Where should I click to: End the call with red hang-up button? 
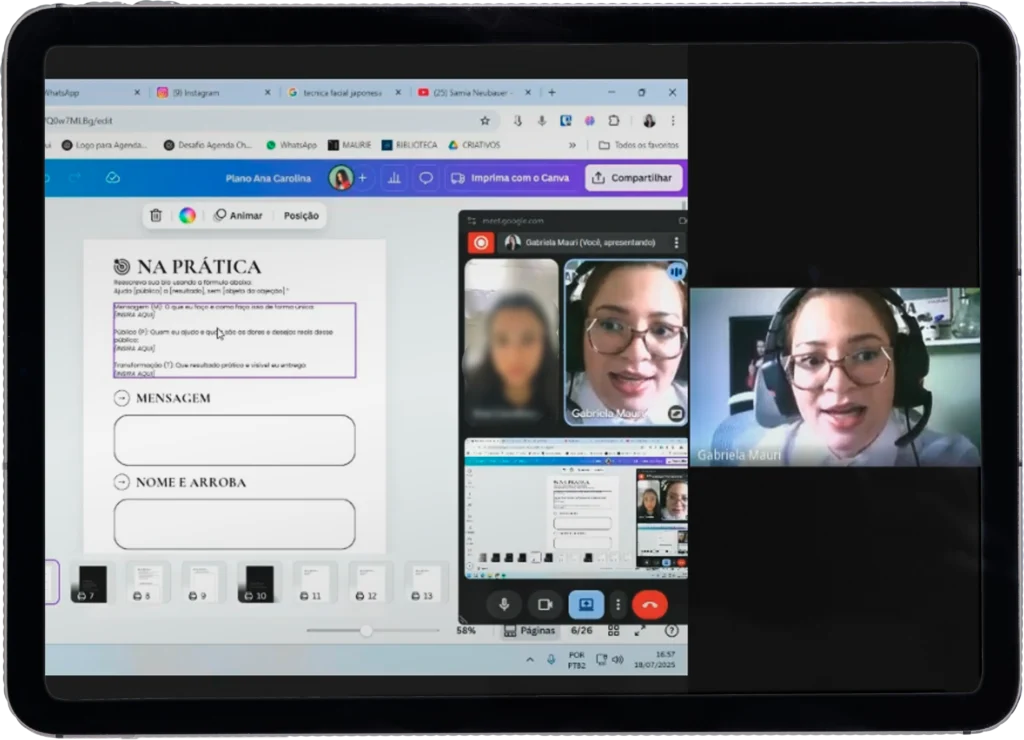649,605
